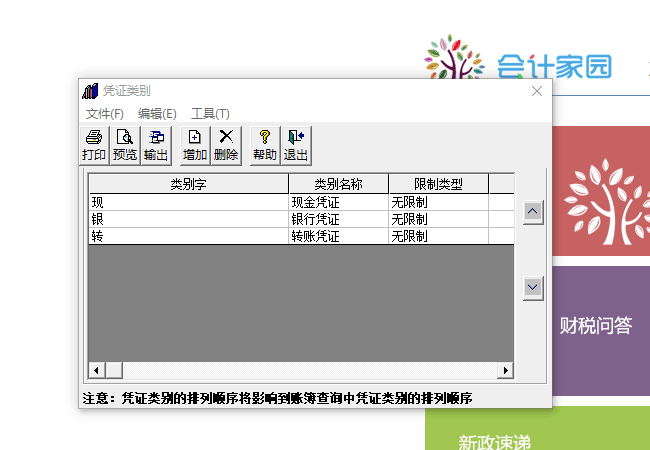Select the 现 category cell
Image resolution: width=650 pixels, height=450 pixels.
(189, 202)
